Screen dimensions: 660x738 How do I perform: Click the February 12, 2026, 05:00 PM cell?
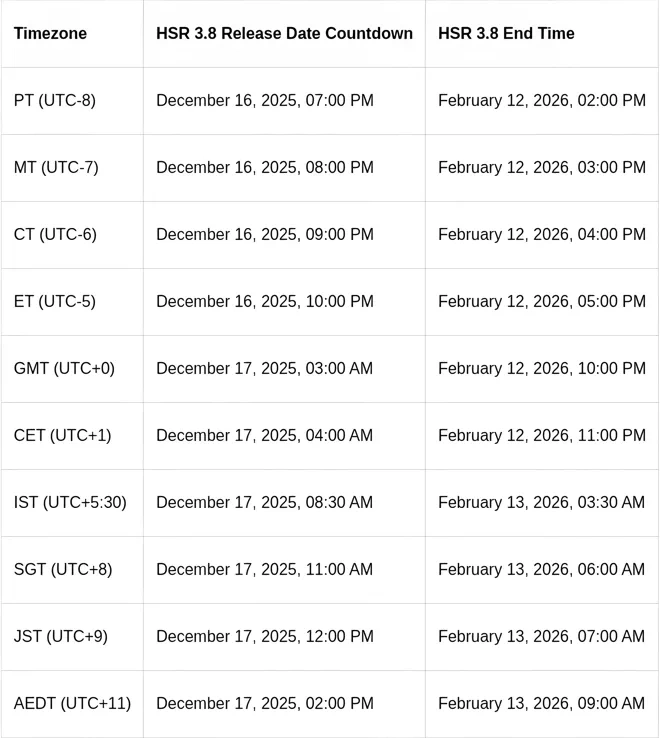[x=542, y=302]
